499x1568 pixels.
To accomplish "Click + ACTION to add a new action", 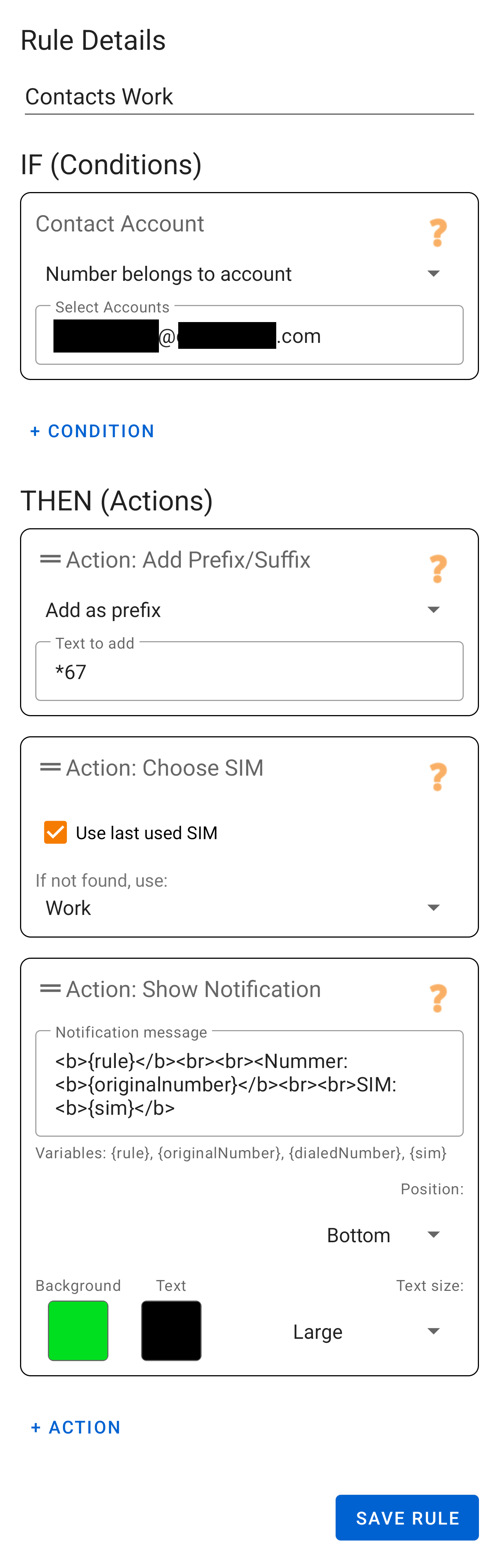I will pos(75,1427).
